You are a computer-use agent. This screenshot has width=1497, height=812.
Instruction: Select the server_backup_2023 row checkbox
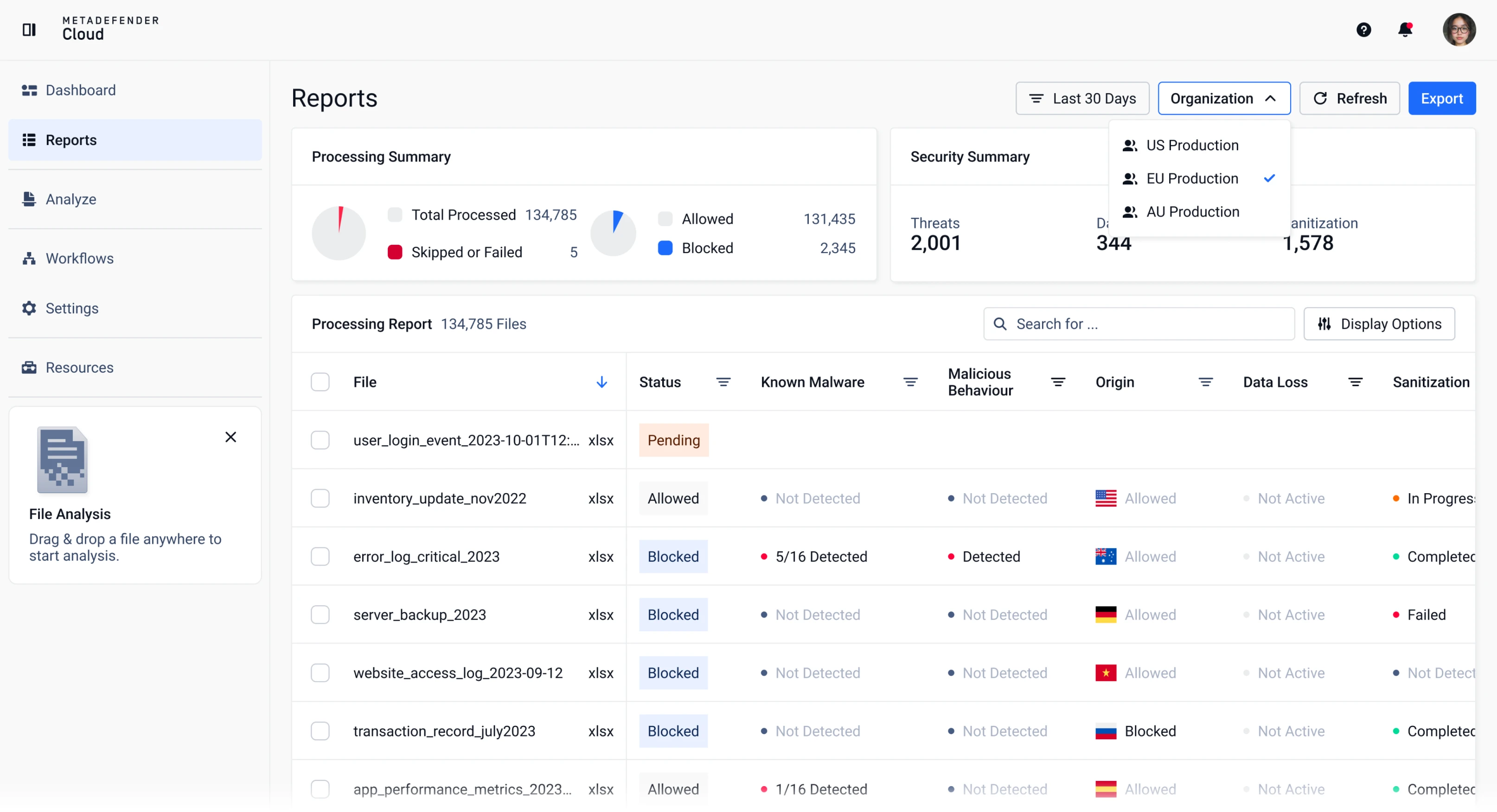320,615
